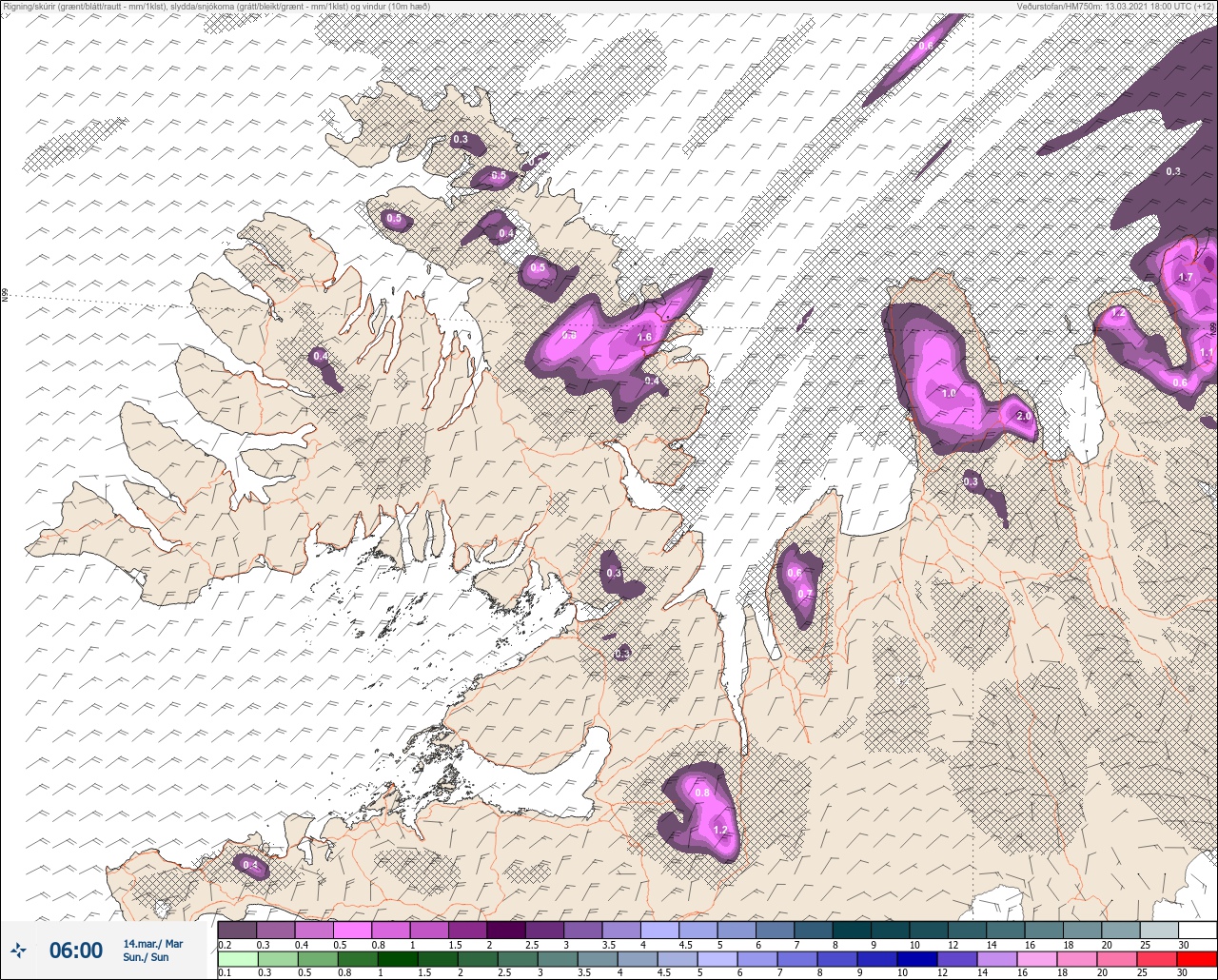Image resolution: width=1218 pixels, height=980 pixels.
Task: Click the 1.6 precipitation value on the map
Action: (x=644, y=337)
